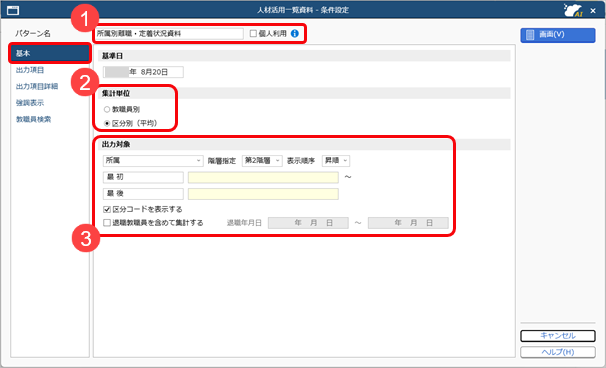Screen dimensions: 606x368
Task: Open the 階層指定 第2階層 dropdown
Action: coord(262,161)
